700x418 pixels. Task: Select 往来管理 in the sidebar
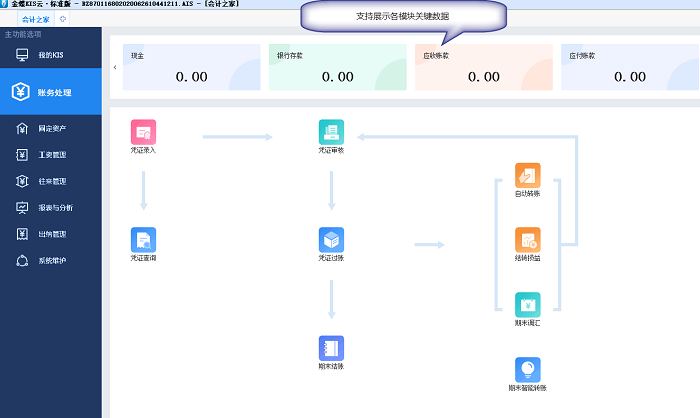[x=51, y=181]
